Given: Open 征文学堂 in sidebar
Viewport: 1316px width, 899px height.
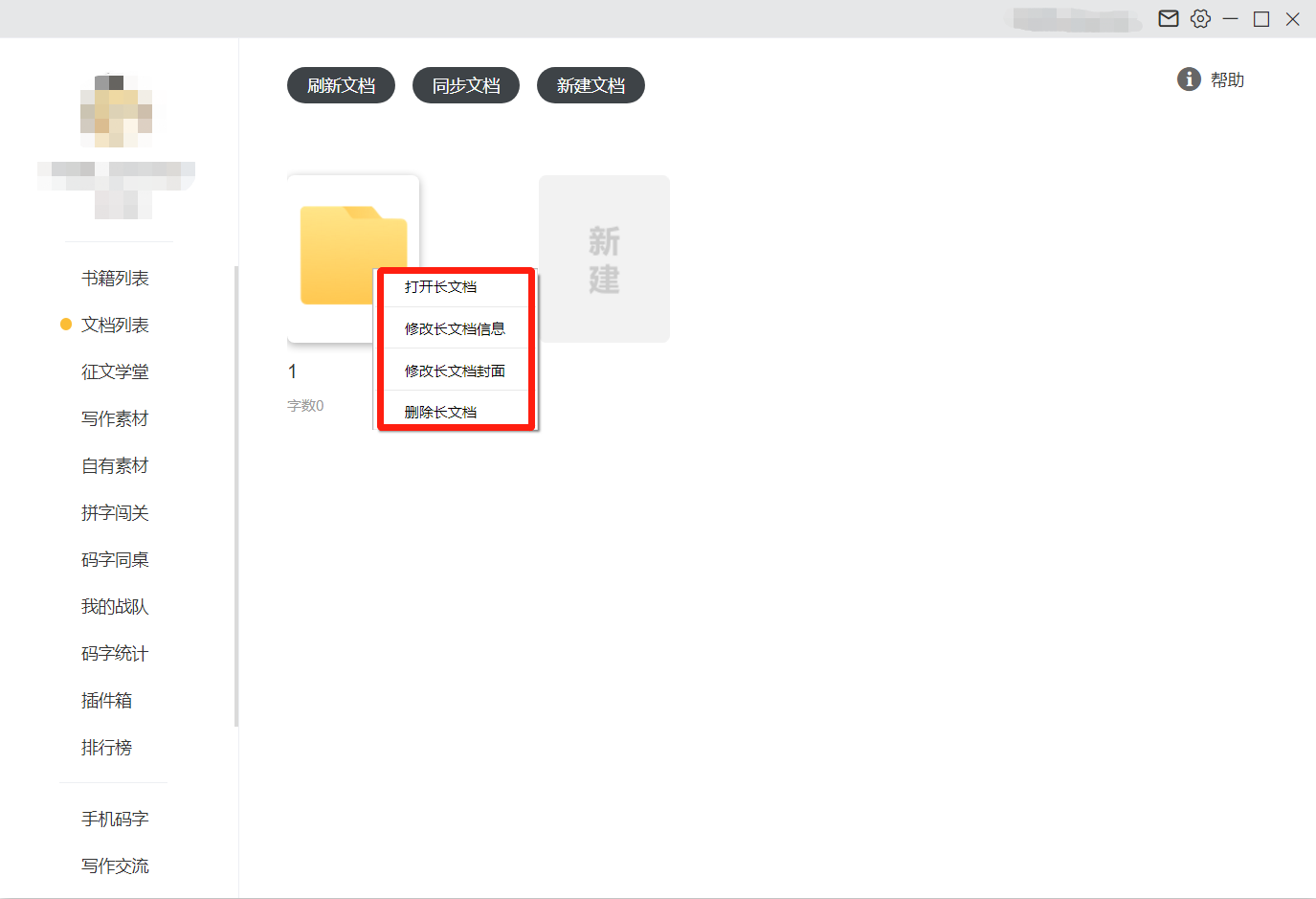Looking at the screenshot, I should coord(115,372).
